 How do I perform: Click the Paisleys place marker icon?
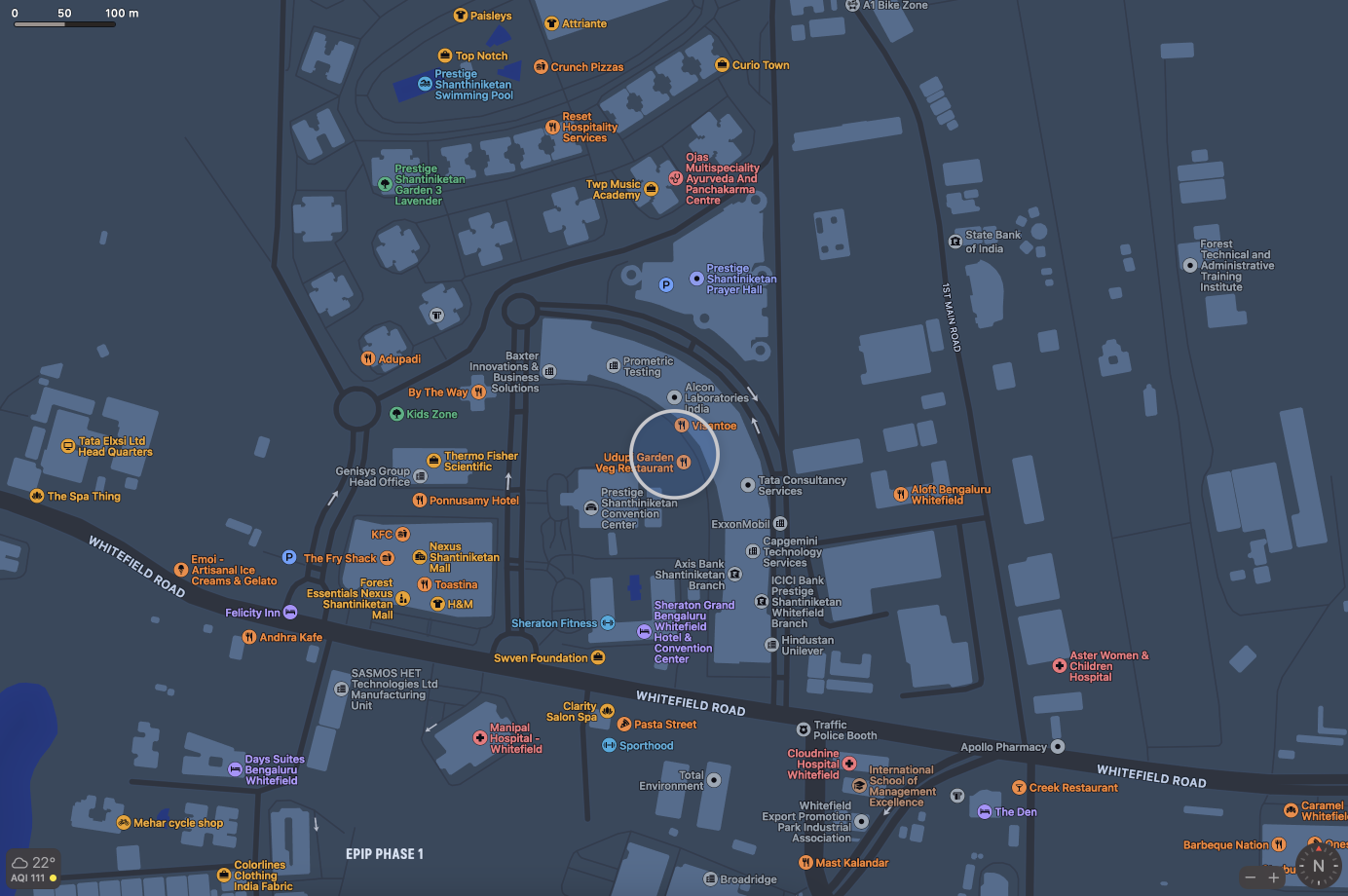coord(461,16)
